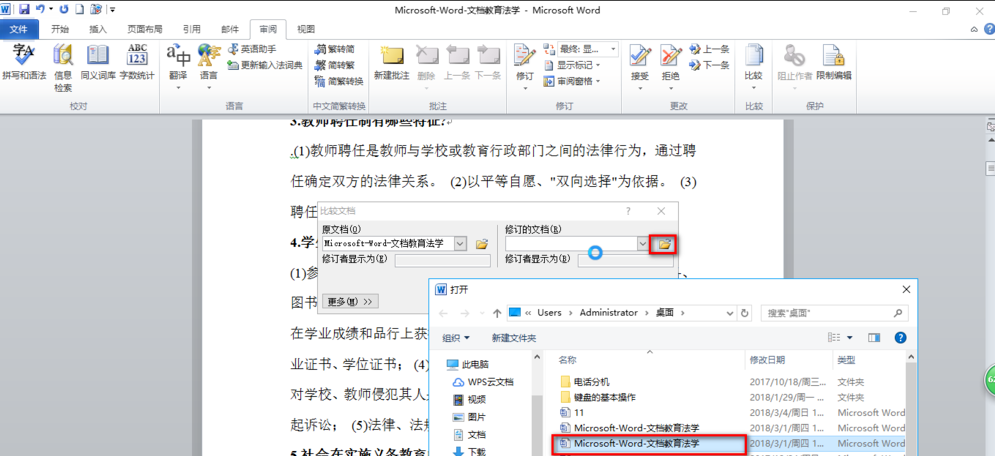Go to 上一条 in 更改 group
This screenshot has width=995, height=456.
click(x=709, y=49)
